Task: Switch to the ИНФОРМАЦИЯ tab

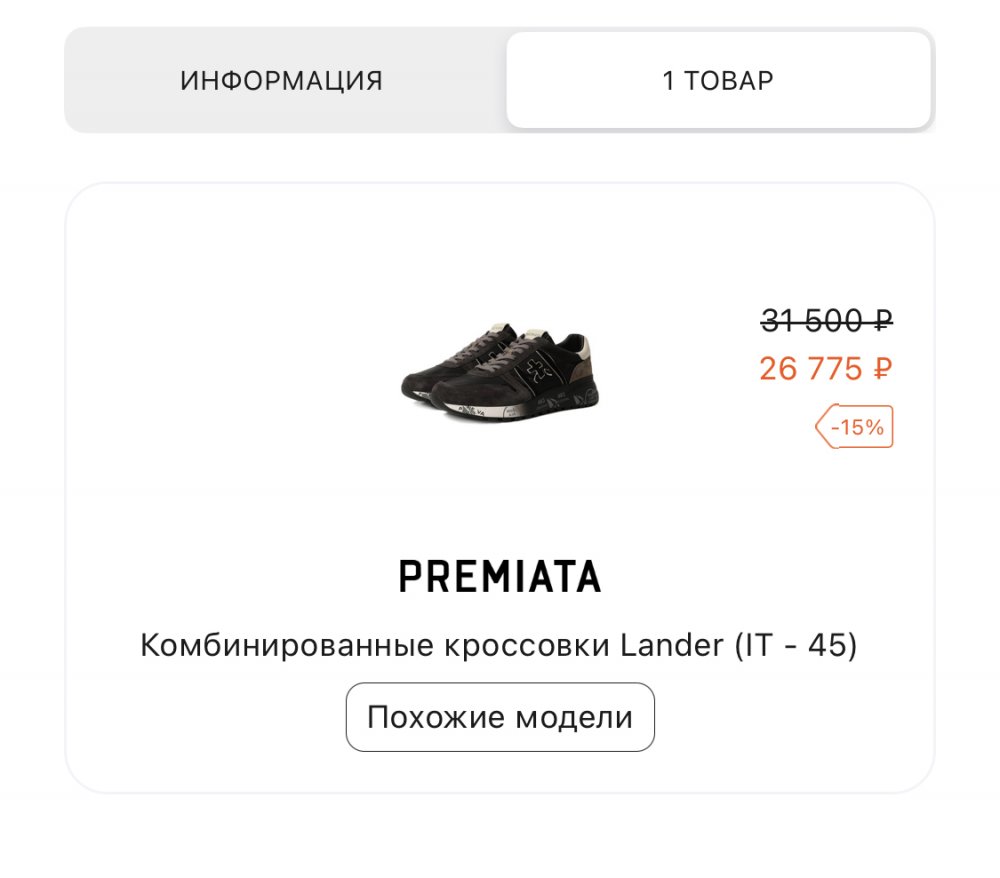Action: pos(281,81)
